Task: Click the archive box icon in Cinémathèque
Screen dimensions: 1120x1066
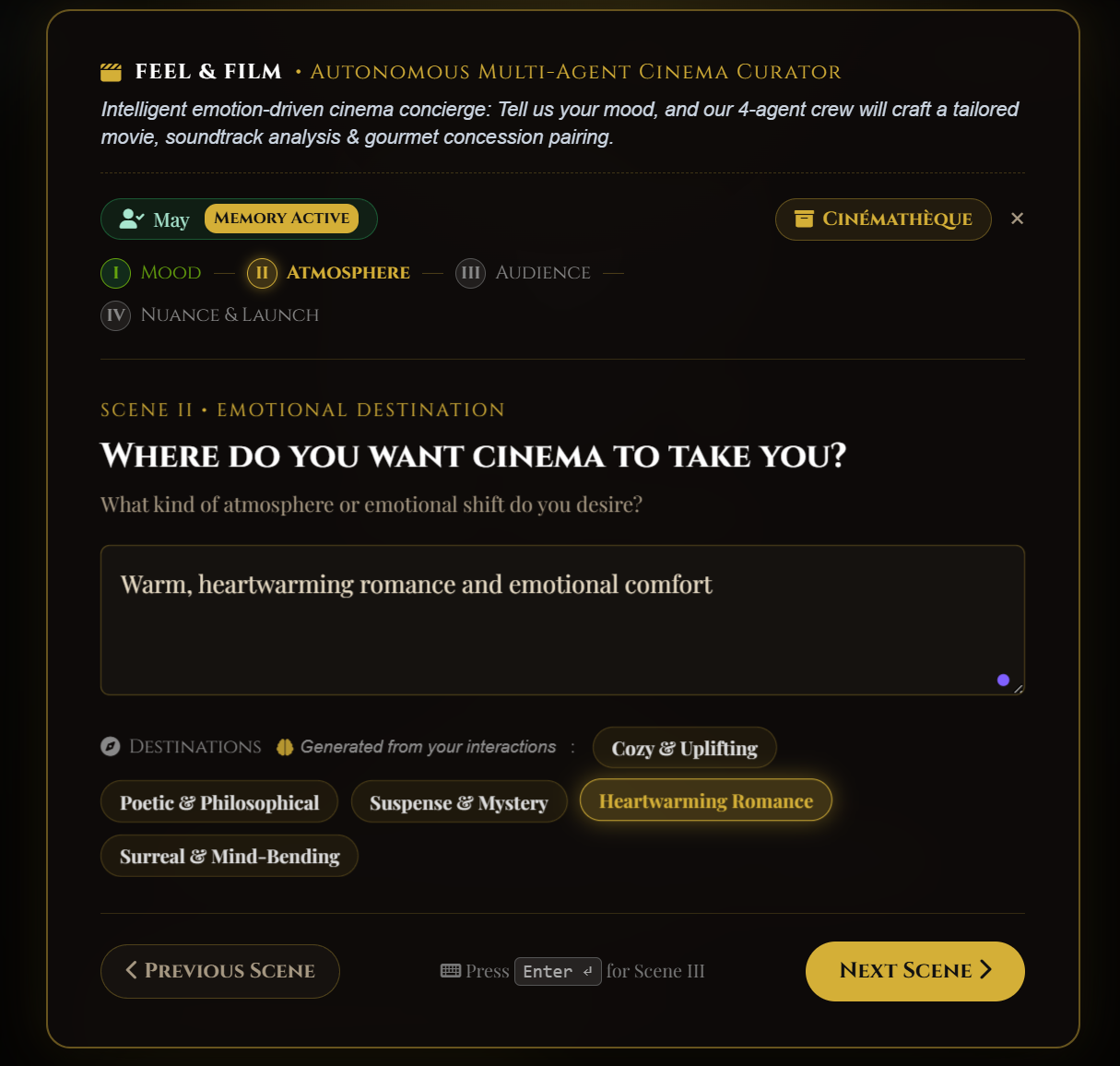Action: 804,219
